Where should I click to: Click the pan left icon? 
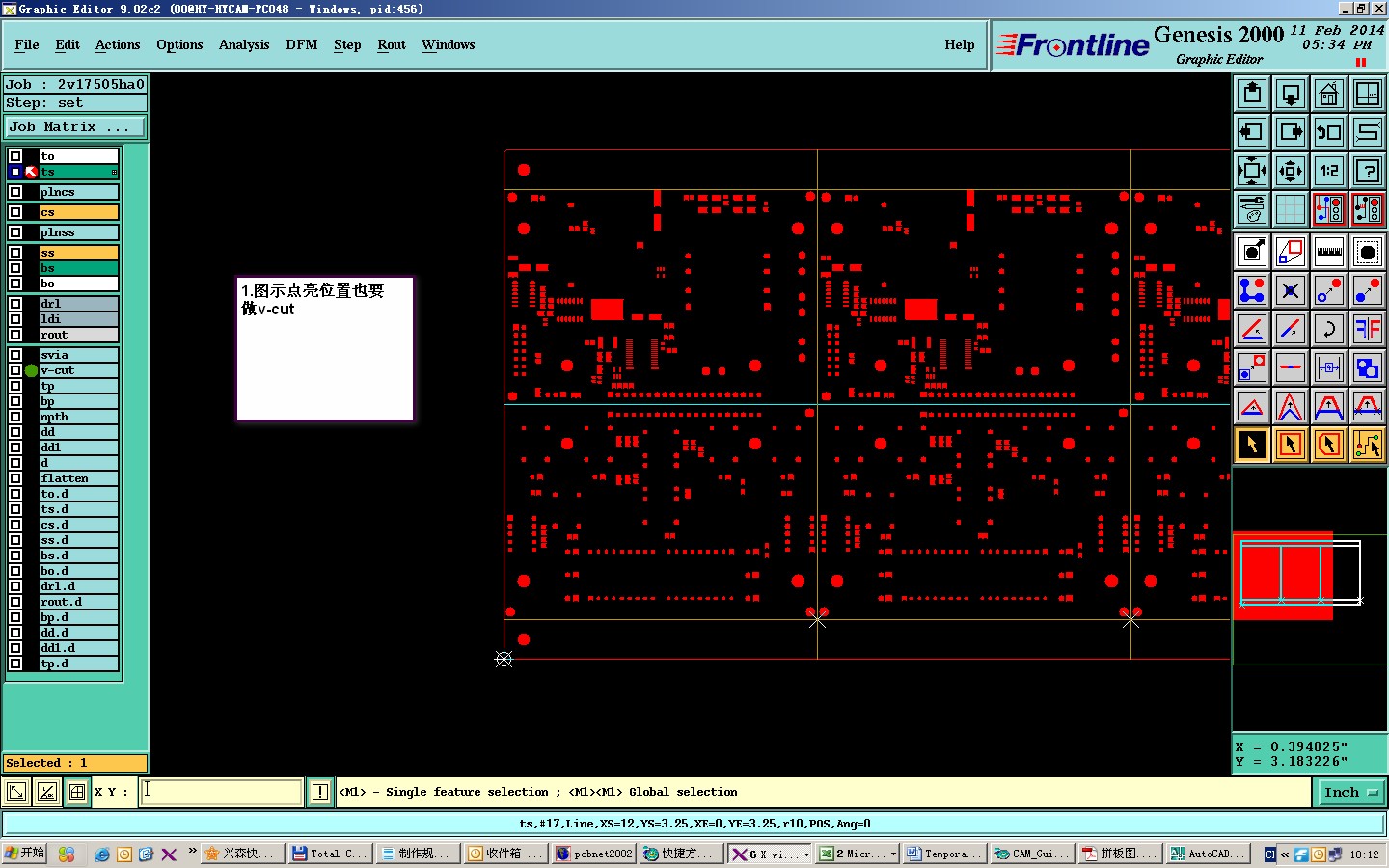click(x=1252, y=132)
